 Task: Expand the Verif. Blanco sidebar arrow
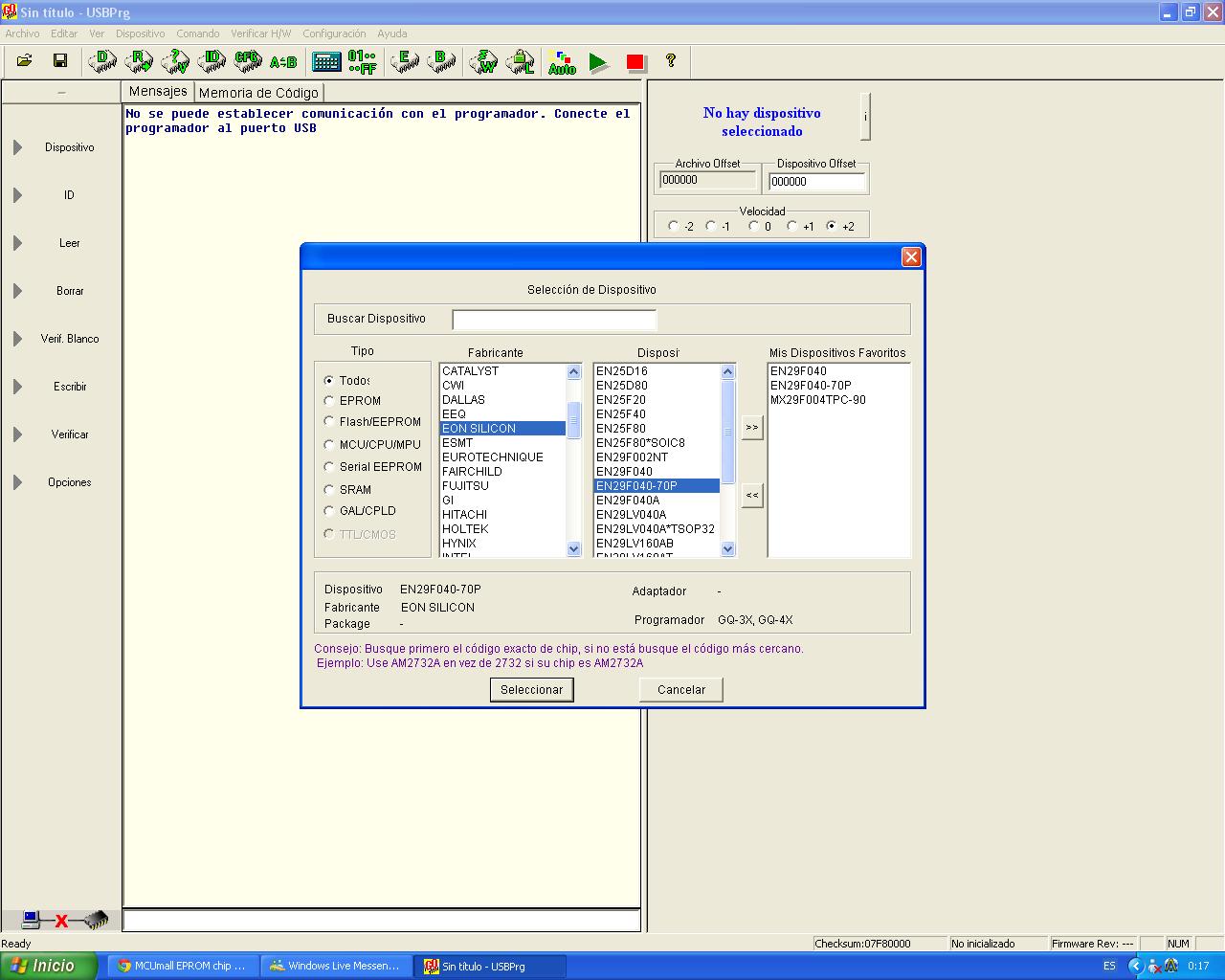coord(17,339)
